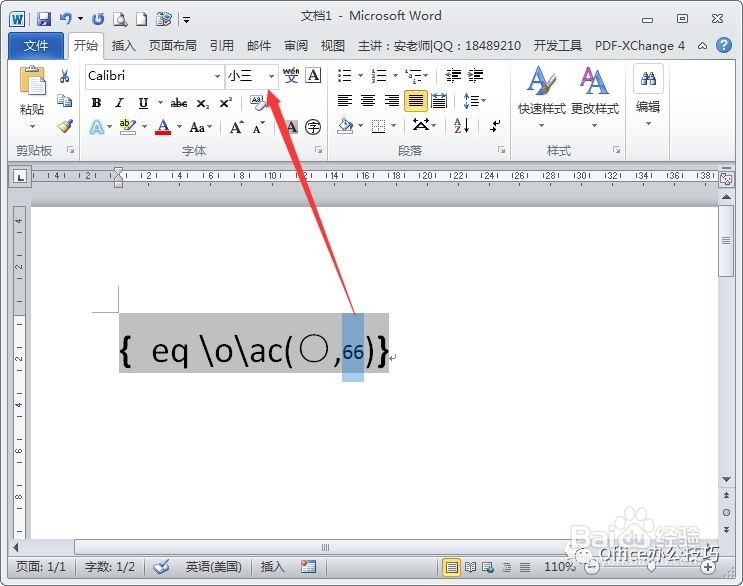Increase paragraph indent

click(x=475, y=75)
